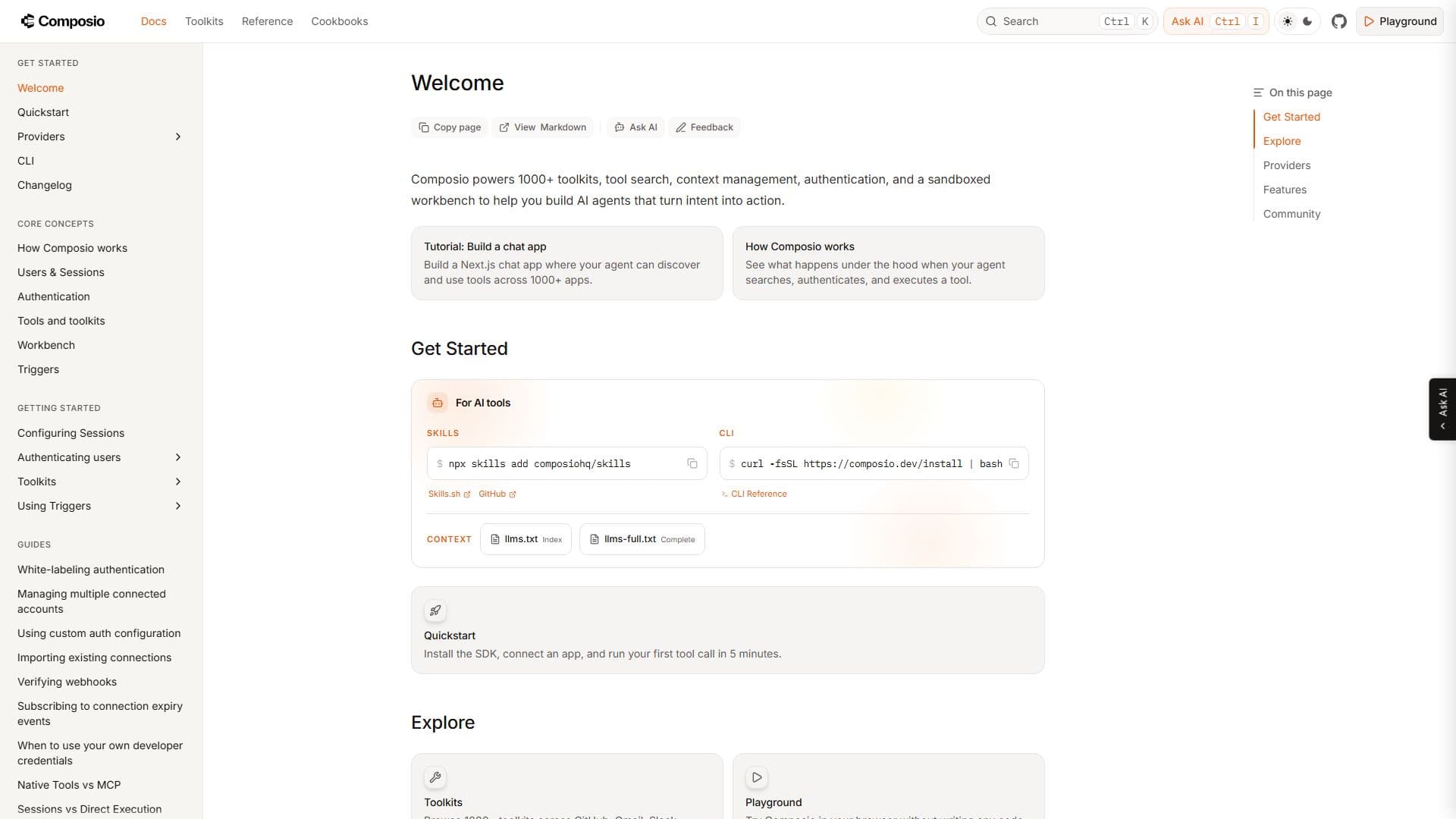Launch the Playground button in header
The height and width of the screenshot is (819, 1456).
1400,21
